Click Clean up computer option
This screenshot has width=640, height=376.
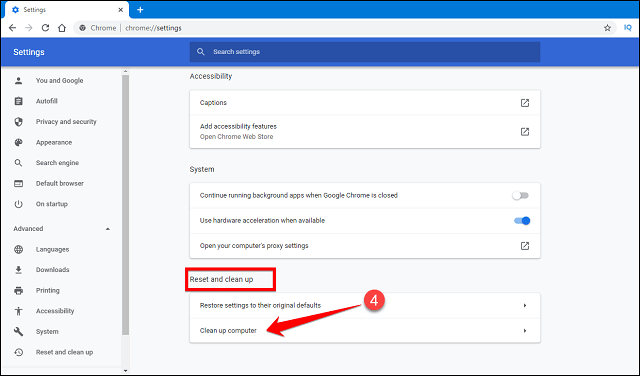pos(365,331)
